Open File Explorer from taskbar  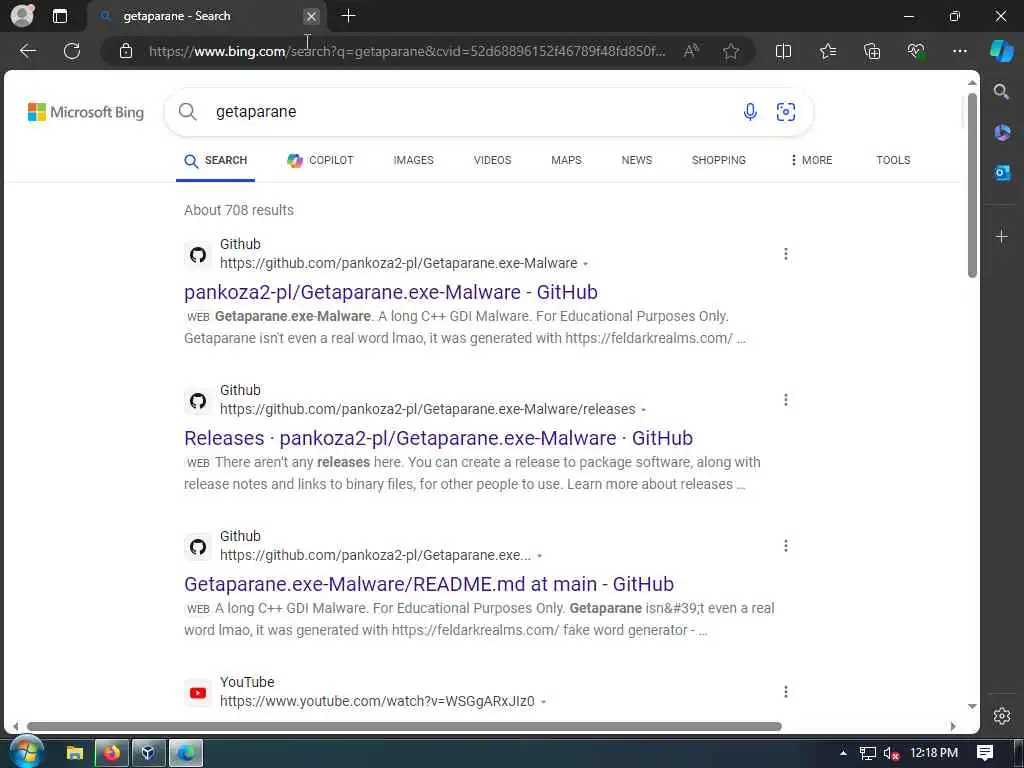pyautogui.click(x=74, y=753)
